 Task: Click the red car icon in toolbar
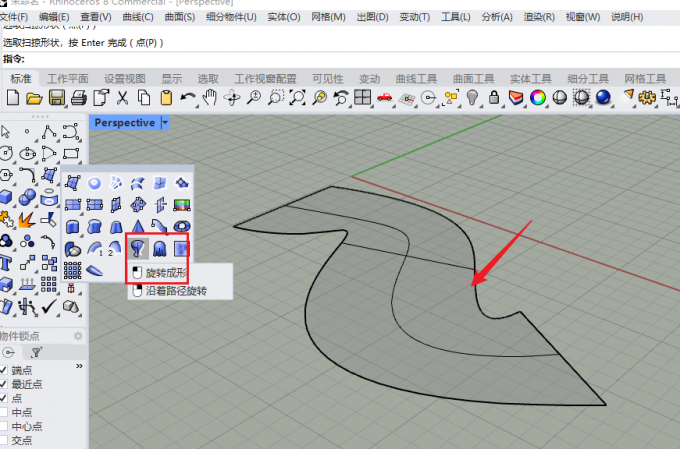384,98
